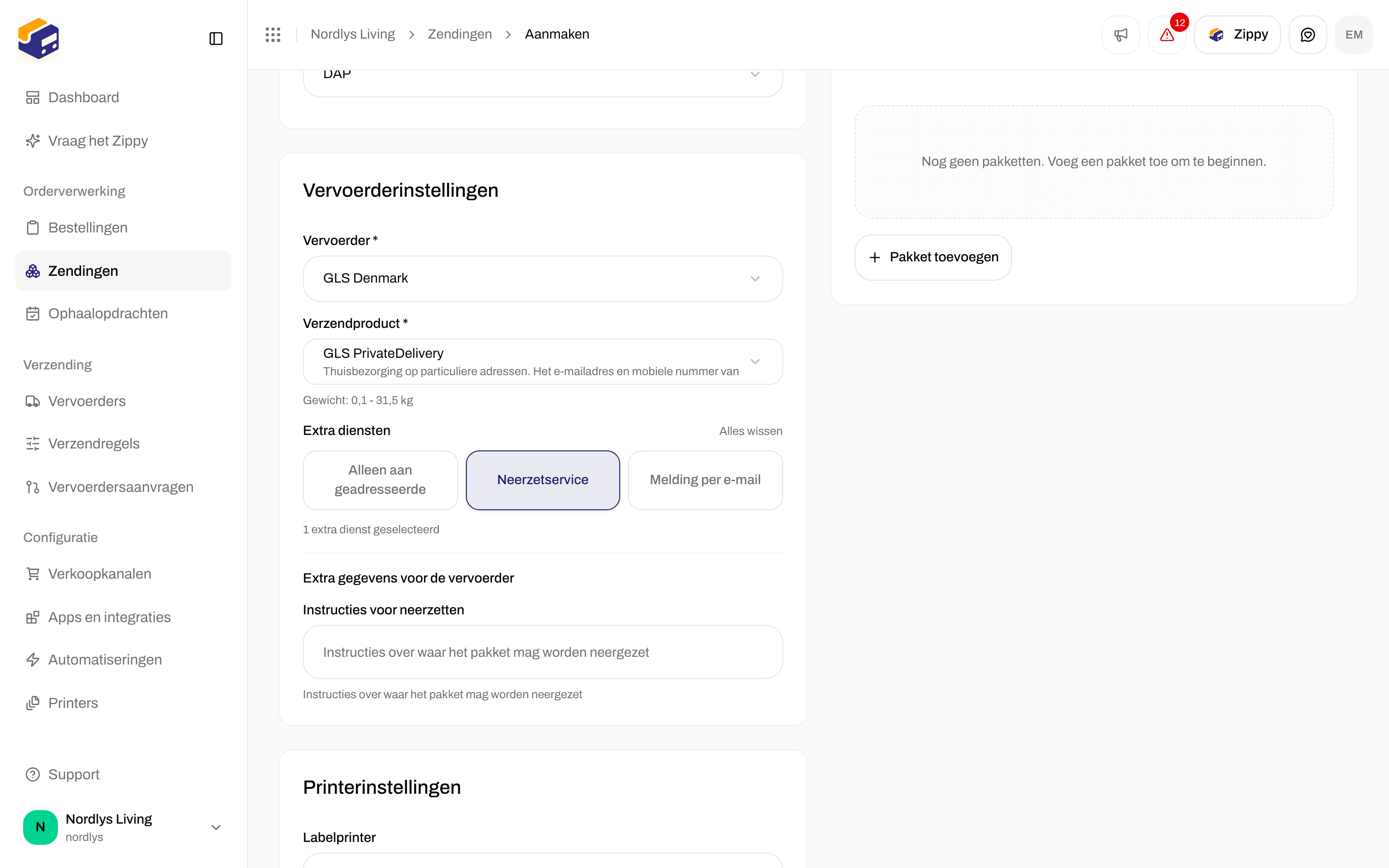This screenshot has height=868, width=1389.
Task: Click the Pakket toevoegen button
Action: pyautogui.click(x=933, y=257)
